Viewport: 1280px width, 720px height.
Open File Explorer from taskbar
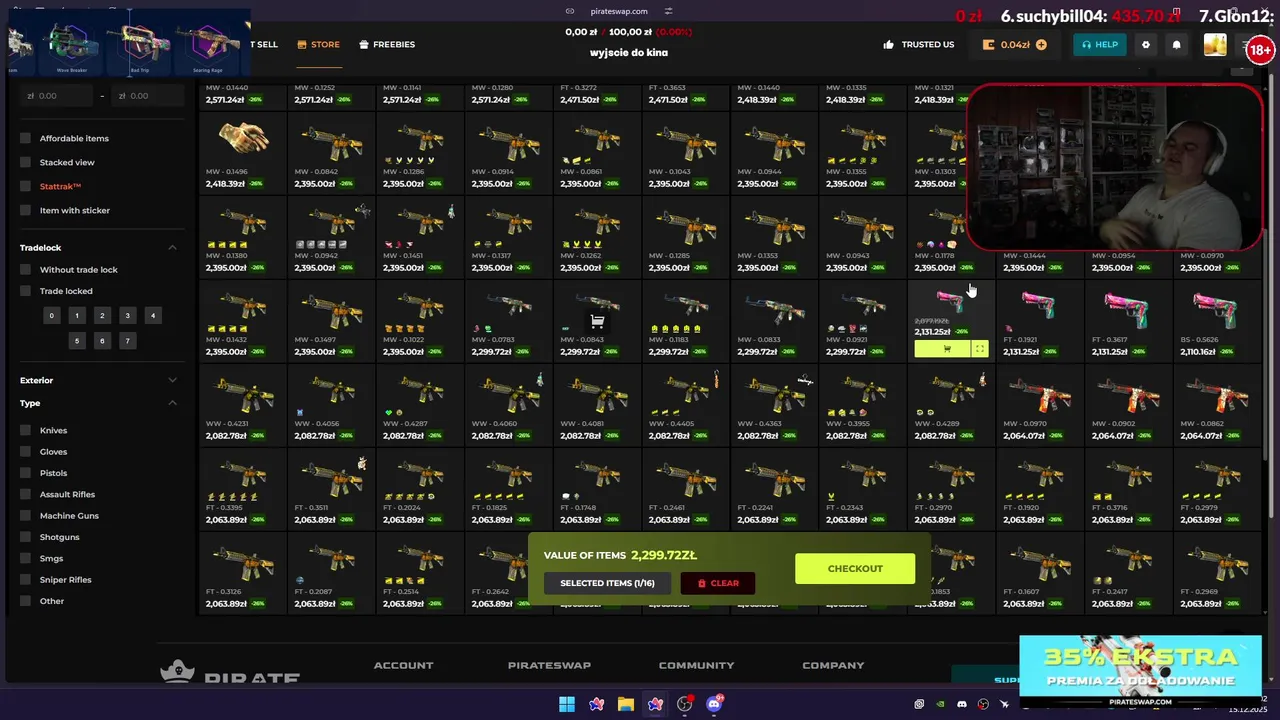click(x=626, y=704)
